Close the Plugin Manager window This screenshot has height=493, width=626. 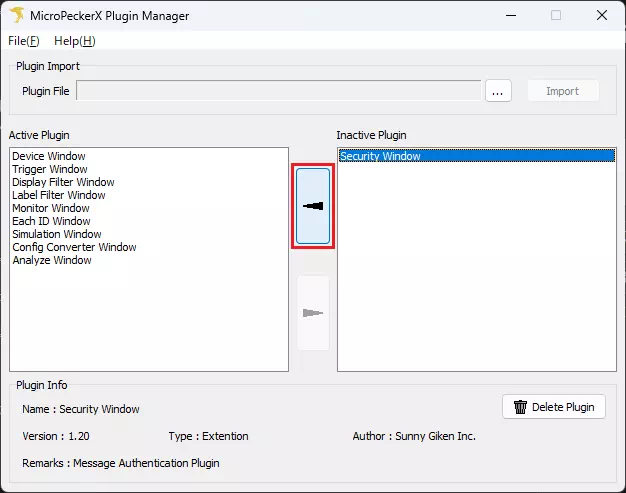coord(602,16)
